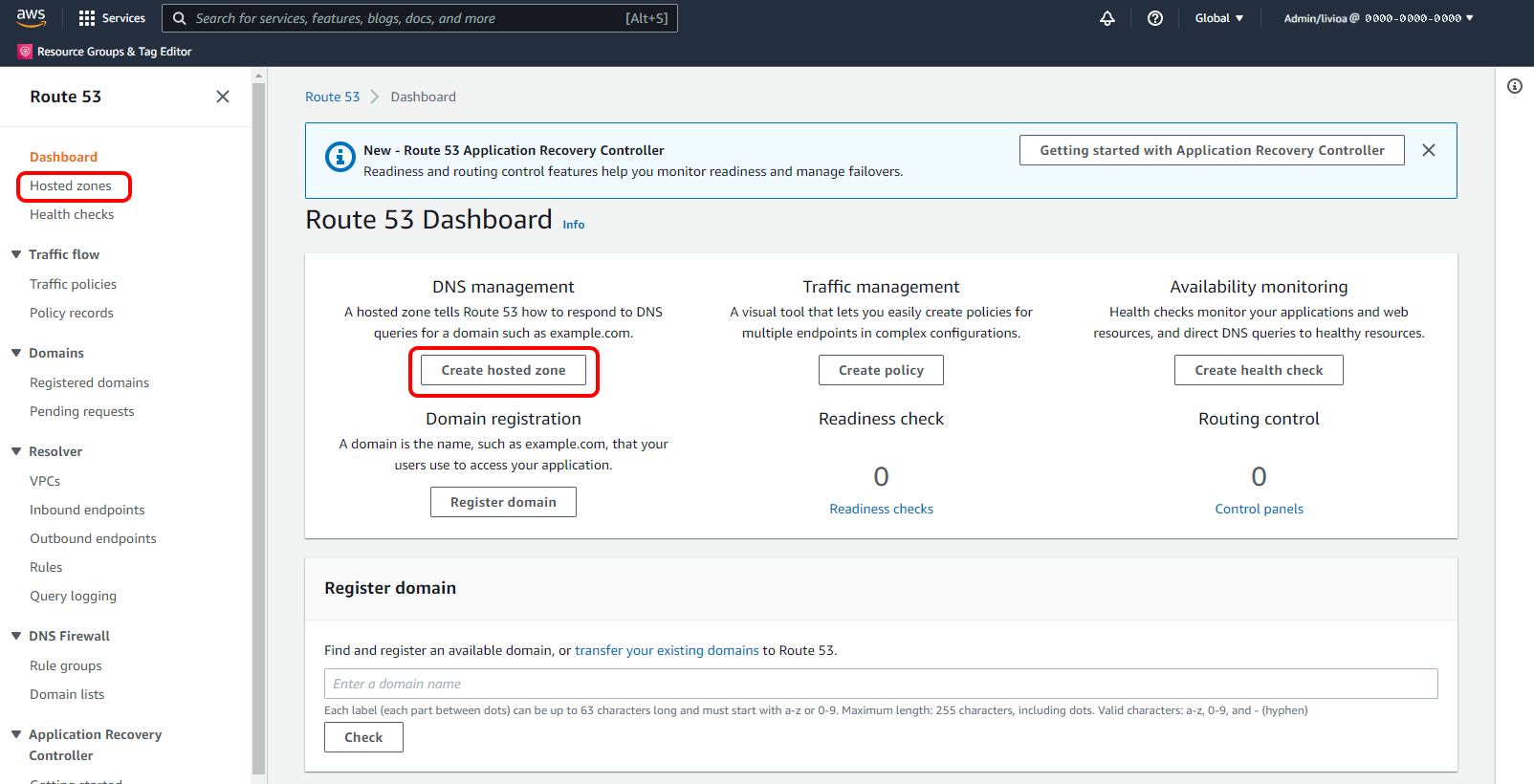
Task: Click the Create policy button
Action: tap(881, 370)
